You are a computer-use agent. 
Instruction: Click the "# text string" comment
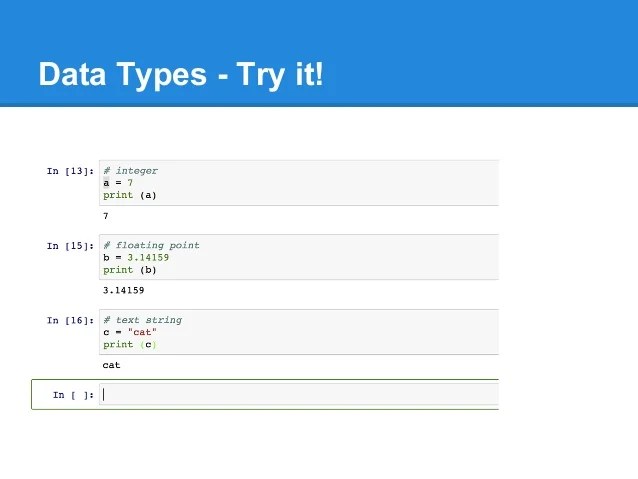[x=142, y=320]
